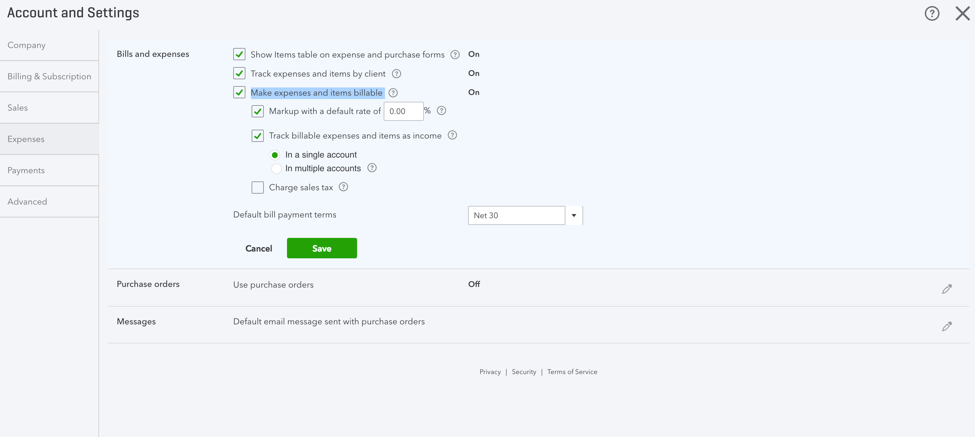This screenshot has height=437, width=975.
Task: Open help for Show Items table option
Action: coord(455,55)
